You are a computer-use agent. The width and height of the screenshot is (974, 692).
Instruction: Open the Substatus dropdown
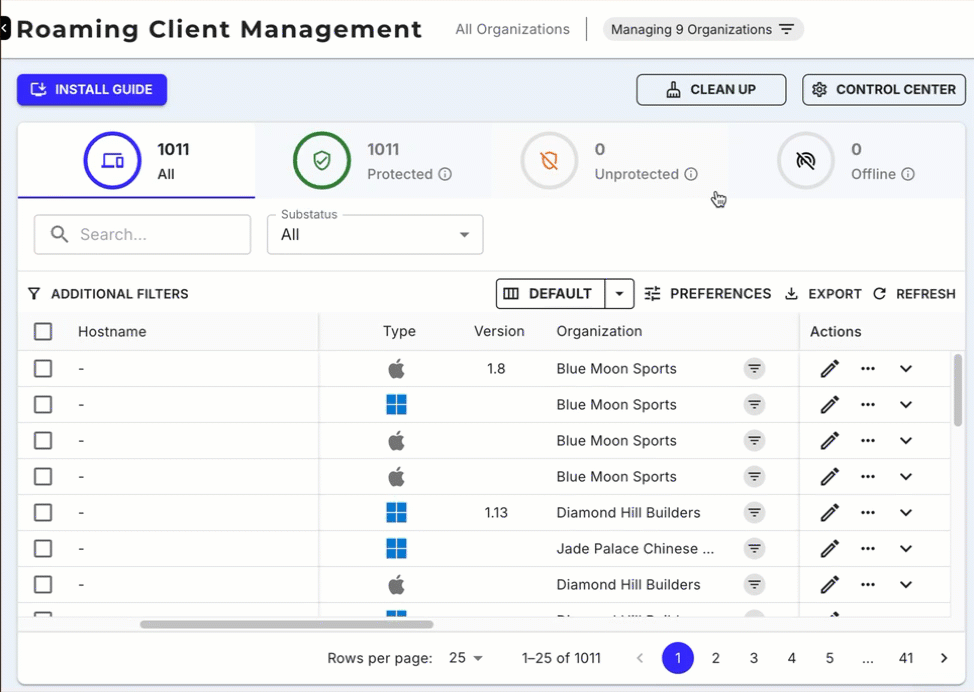coord(375,234)
